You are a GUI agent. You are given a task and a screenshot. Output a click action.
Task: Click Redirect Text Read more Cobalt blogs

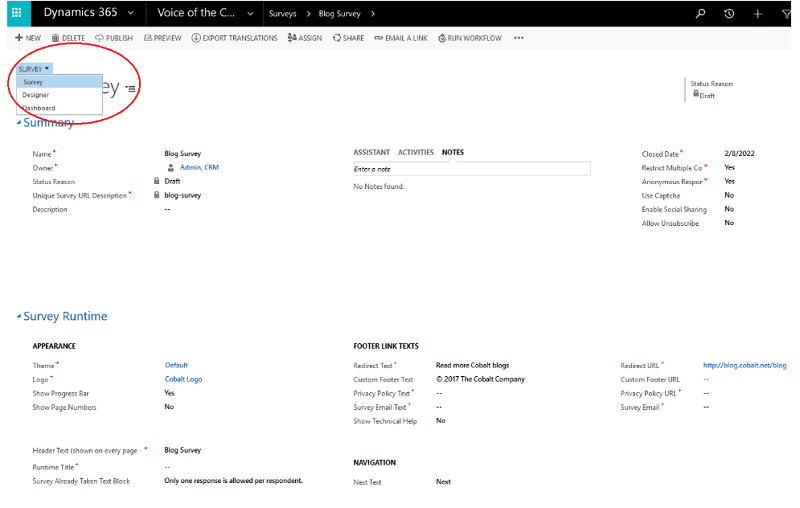click(472, 365)
